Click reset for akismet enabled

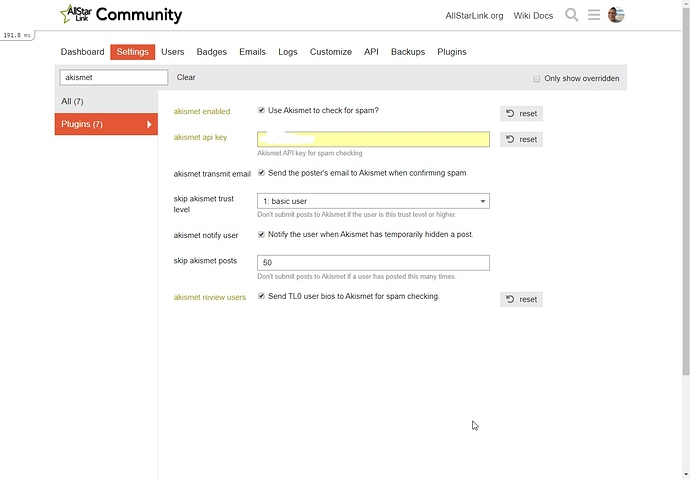click(521, 113)
